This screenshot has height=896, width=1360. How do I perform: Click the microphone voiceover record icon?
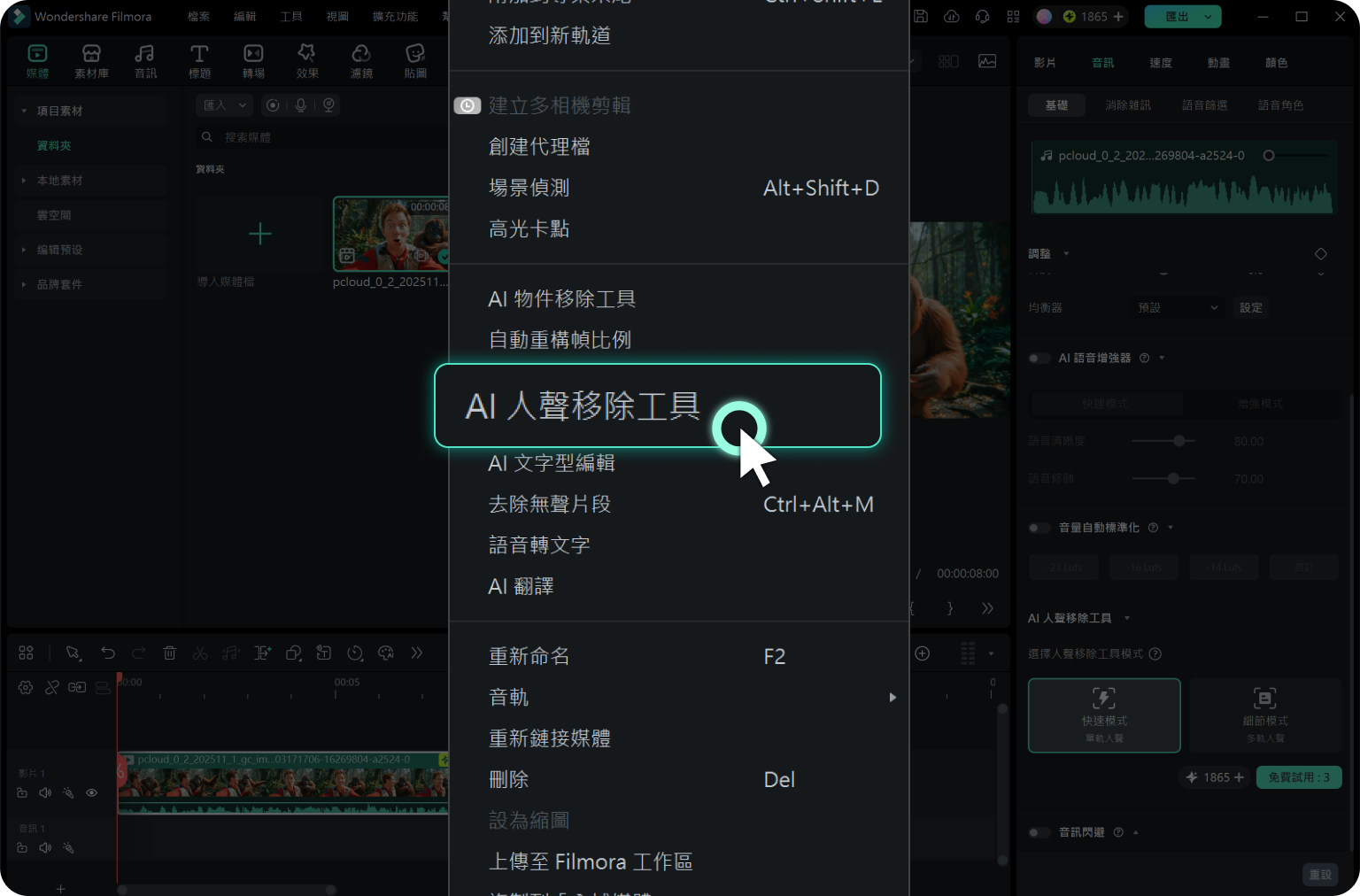(301, 105)
